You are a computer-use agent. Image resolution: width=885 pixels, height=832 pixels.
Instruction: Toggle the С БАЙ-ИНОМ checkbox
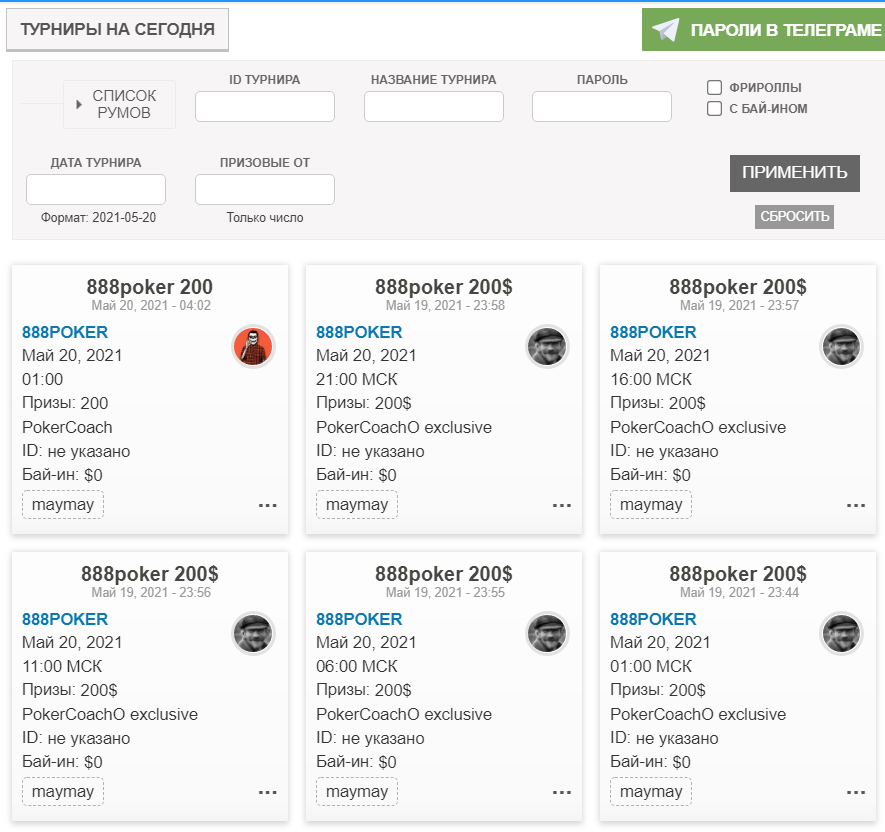pyautogui.click(x=715, y=108)
